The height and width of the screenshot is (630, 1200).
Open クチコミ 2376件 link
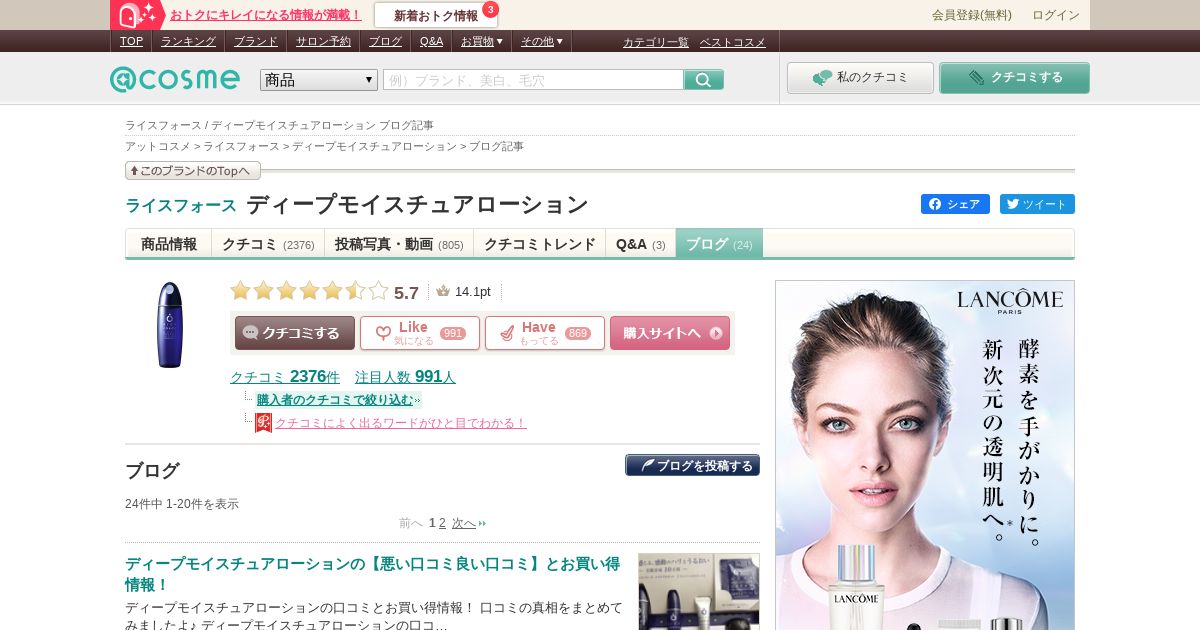click(x=285, y=377)
